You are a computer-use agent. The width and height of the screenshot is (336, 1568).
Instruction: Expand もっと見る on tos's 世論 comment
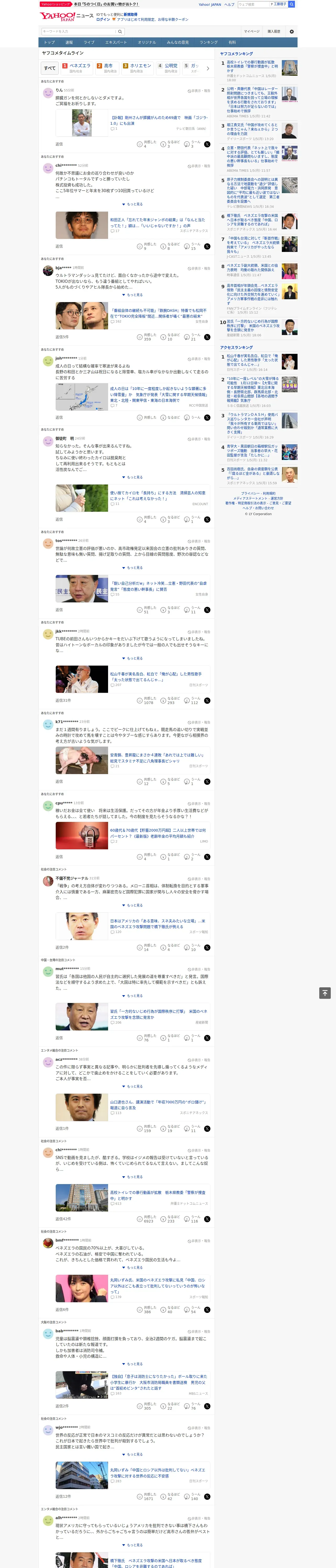132,568
